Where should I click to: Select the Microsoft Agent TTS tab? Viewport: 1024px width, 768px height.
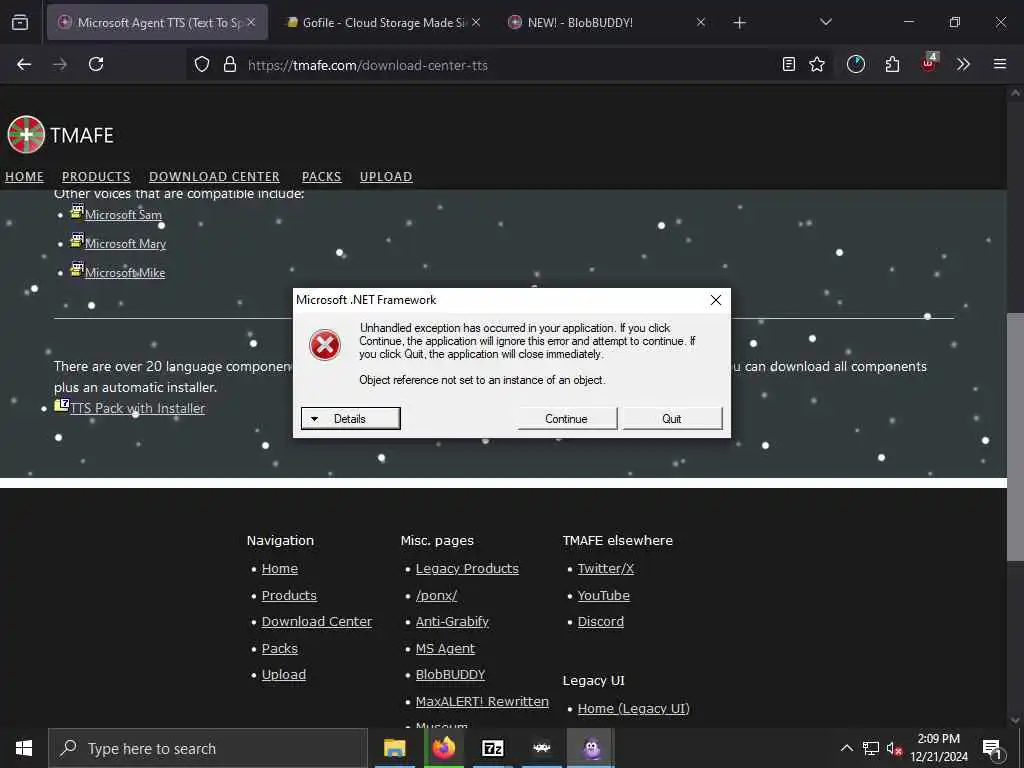tap(157, 22)
